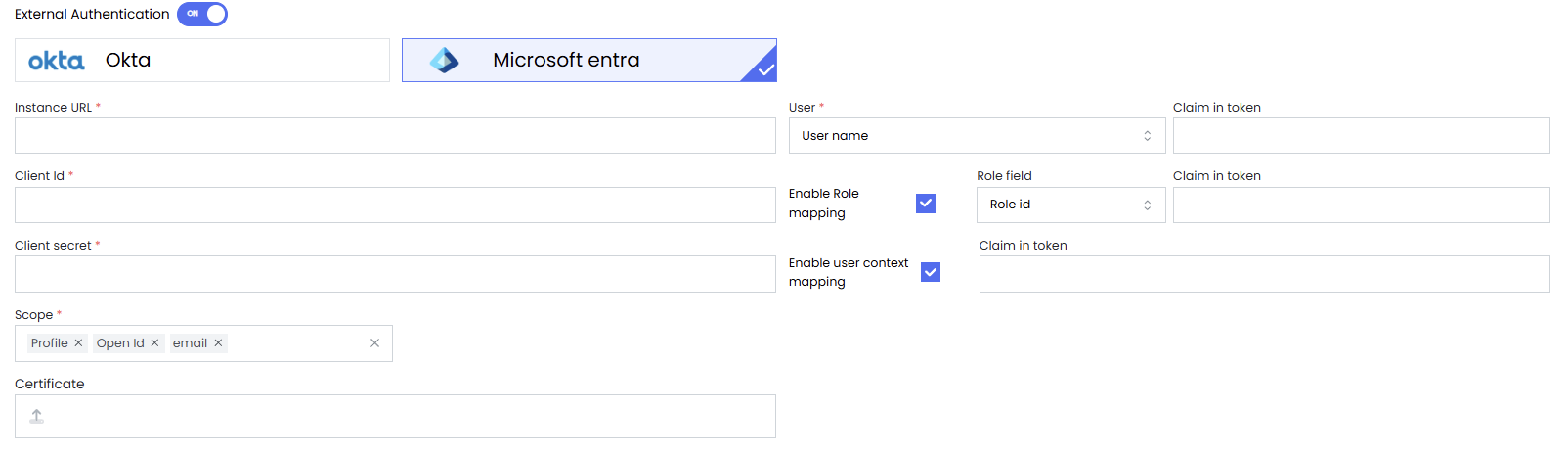Viewport: 1568px width, 455px height.
Task: Click the email scope tag text
Action: (190, 343)
